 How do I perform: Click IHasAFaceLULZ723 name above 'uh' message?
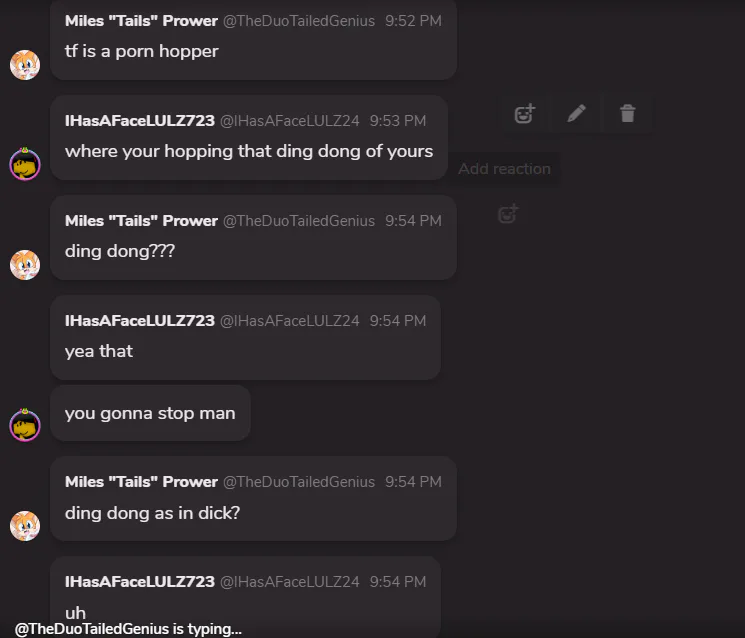(x=140, y=582)
